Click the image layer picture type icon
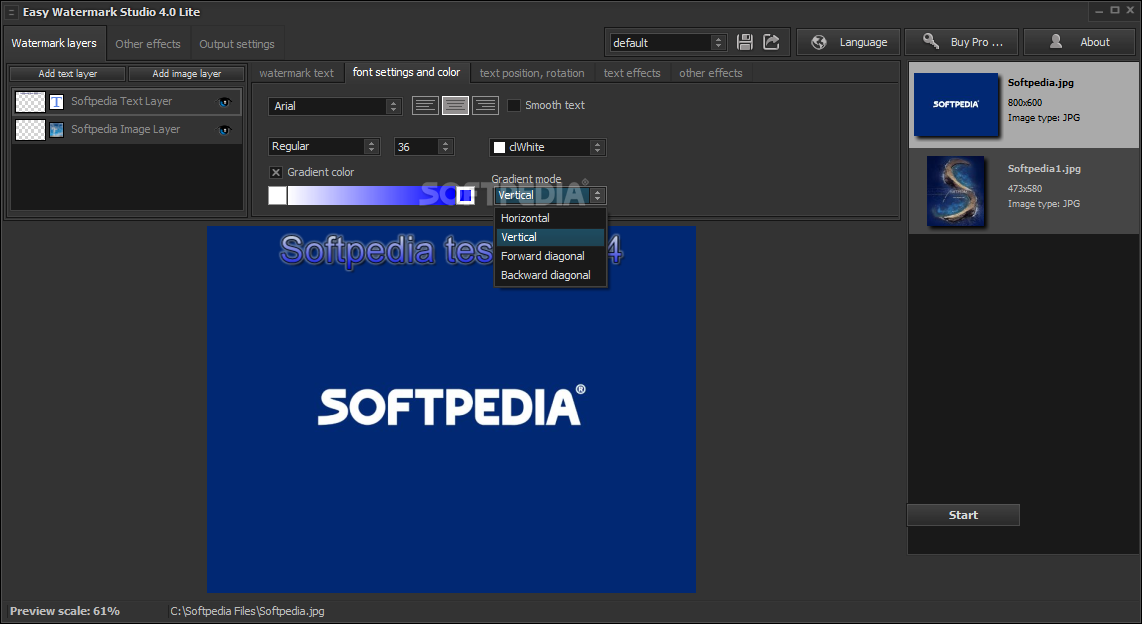This screenshot has width=1142, height=624. tap(56, 130)
